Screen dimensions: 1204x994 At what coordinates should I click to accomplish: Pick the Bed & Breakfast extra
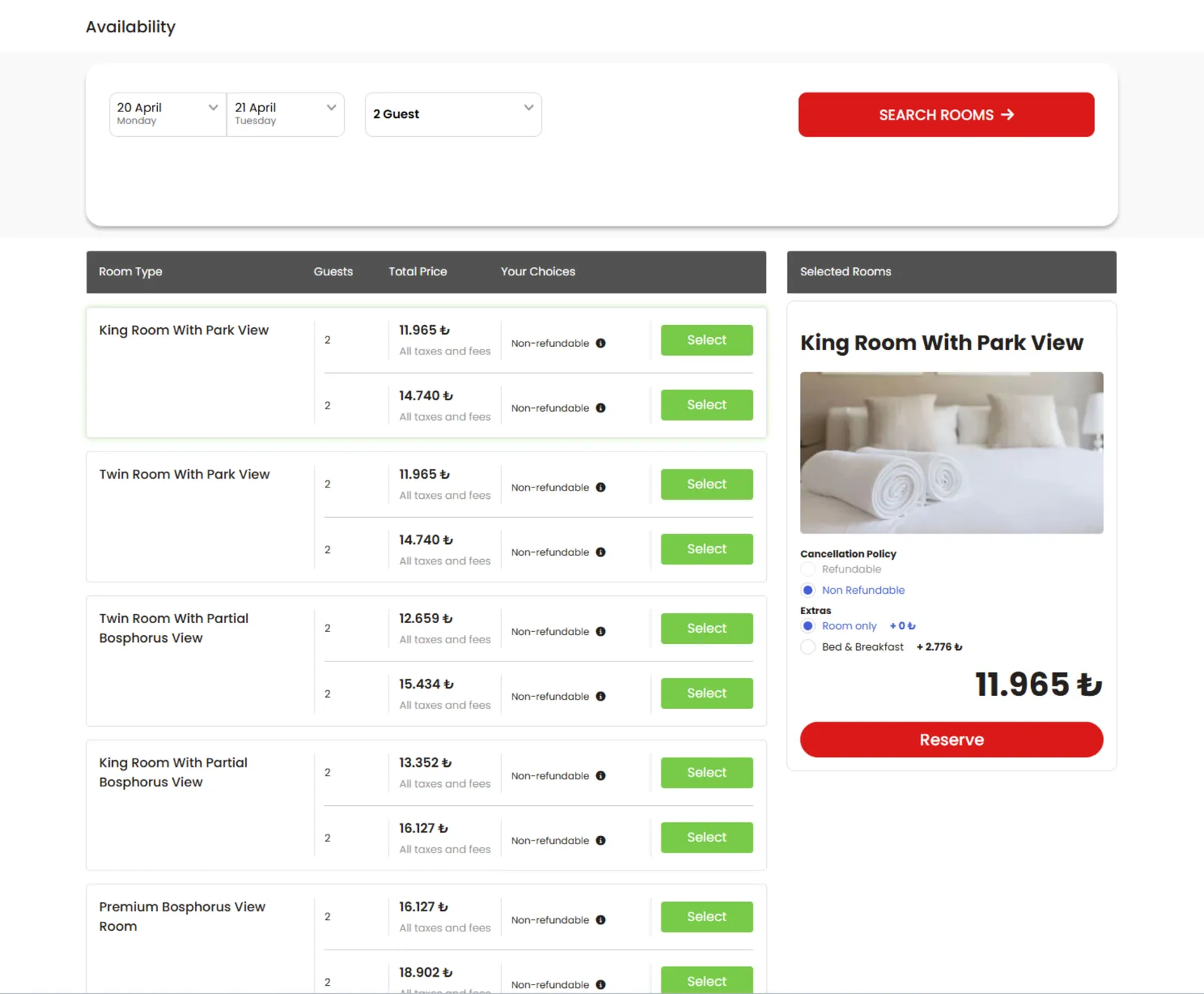(808, 647)
